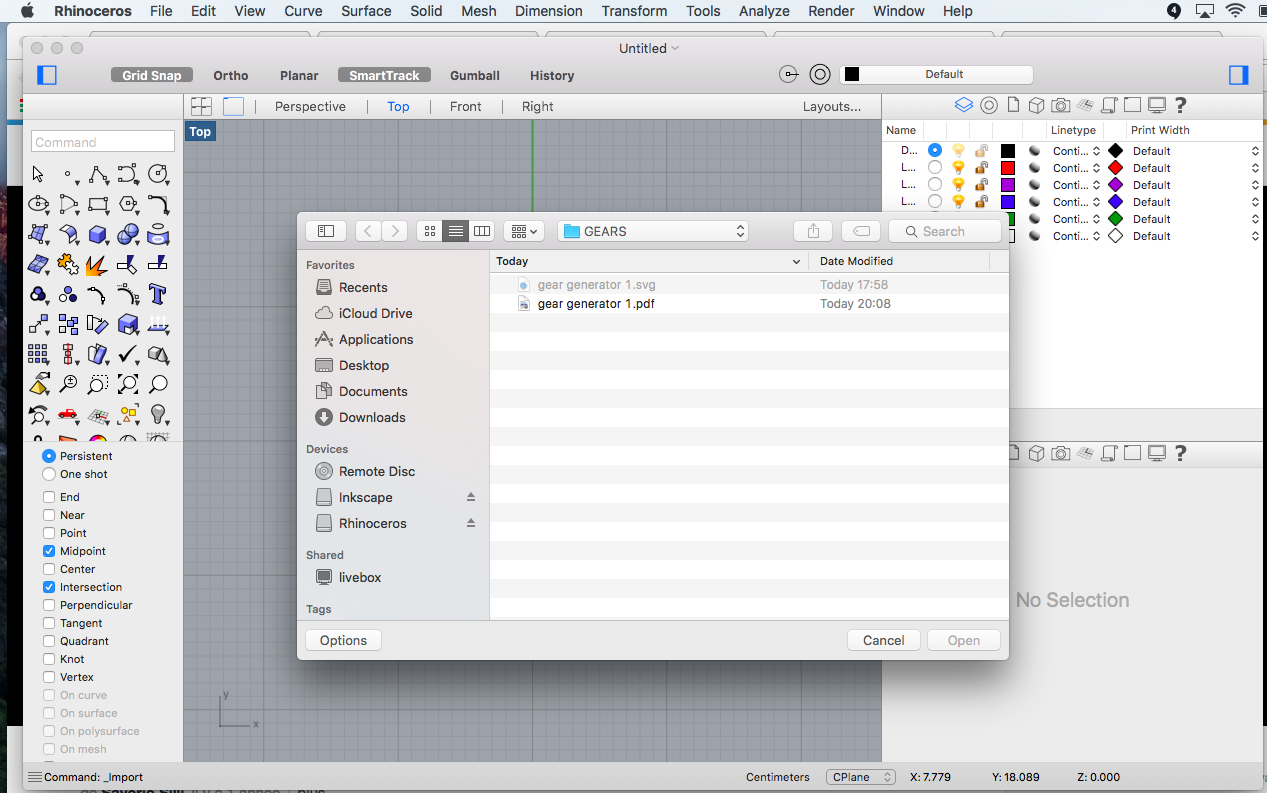Open the Transform menu
Screen dimensions: 1267x793
click(634, 11)
